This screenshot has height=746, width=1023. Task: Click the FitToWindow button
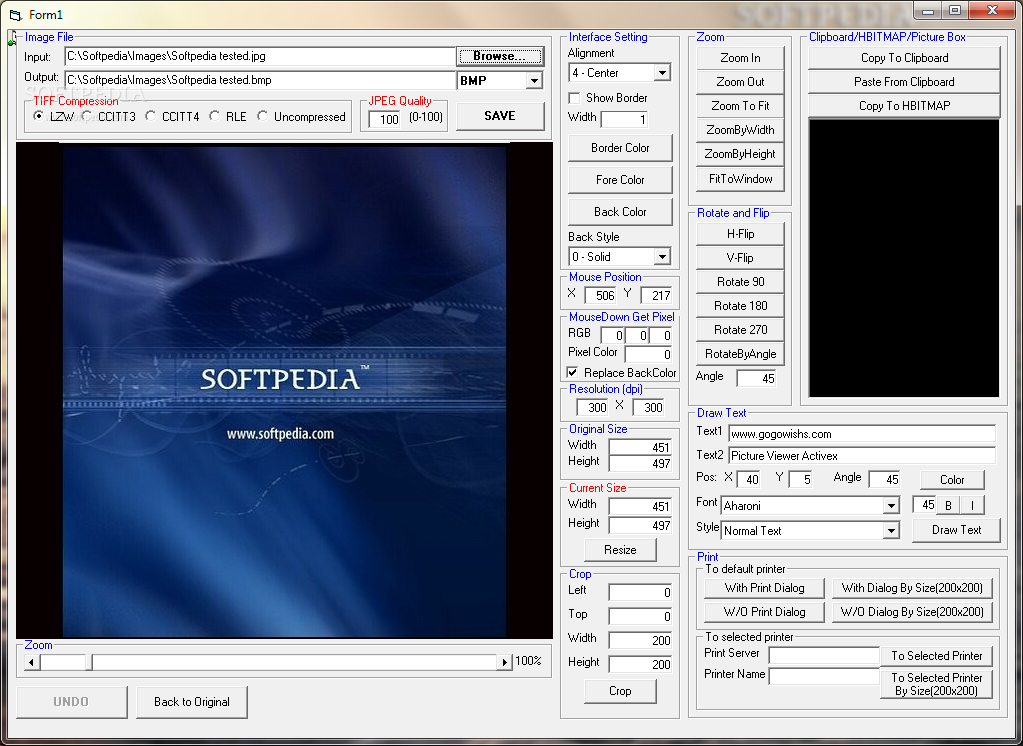(740, 179)
